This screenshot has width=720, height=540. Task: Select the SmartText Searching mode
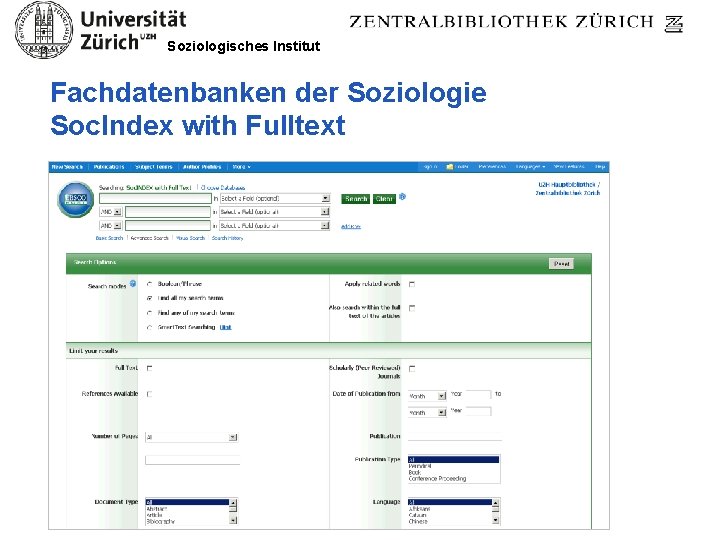click(149, 328)
